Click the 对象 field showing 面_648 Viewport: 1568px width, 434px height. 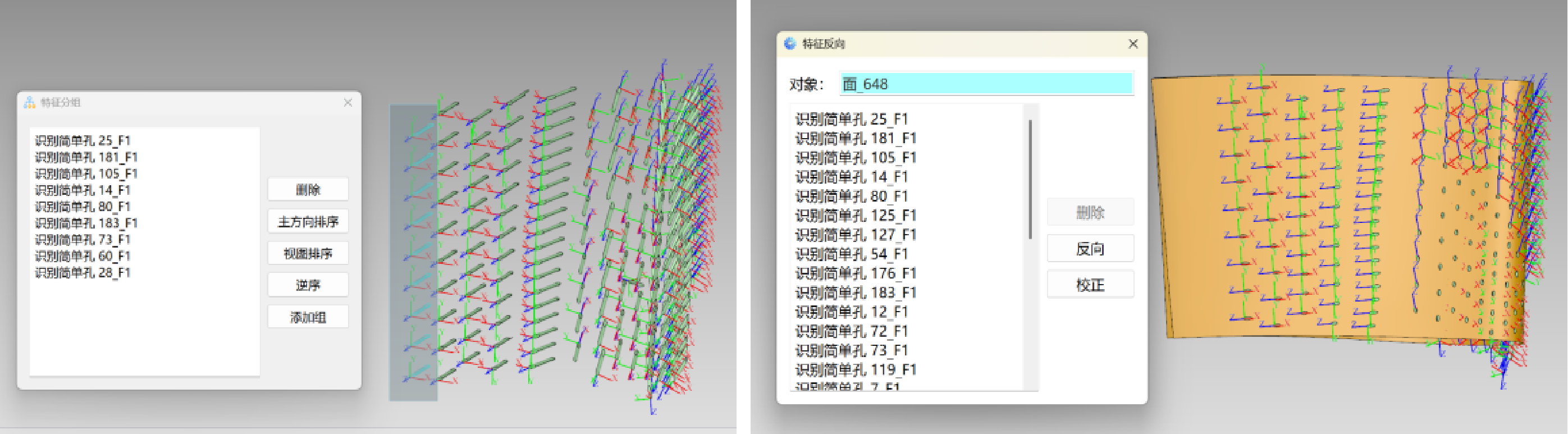point(985,84)
